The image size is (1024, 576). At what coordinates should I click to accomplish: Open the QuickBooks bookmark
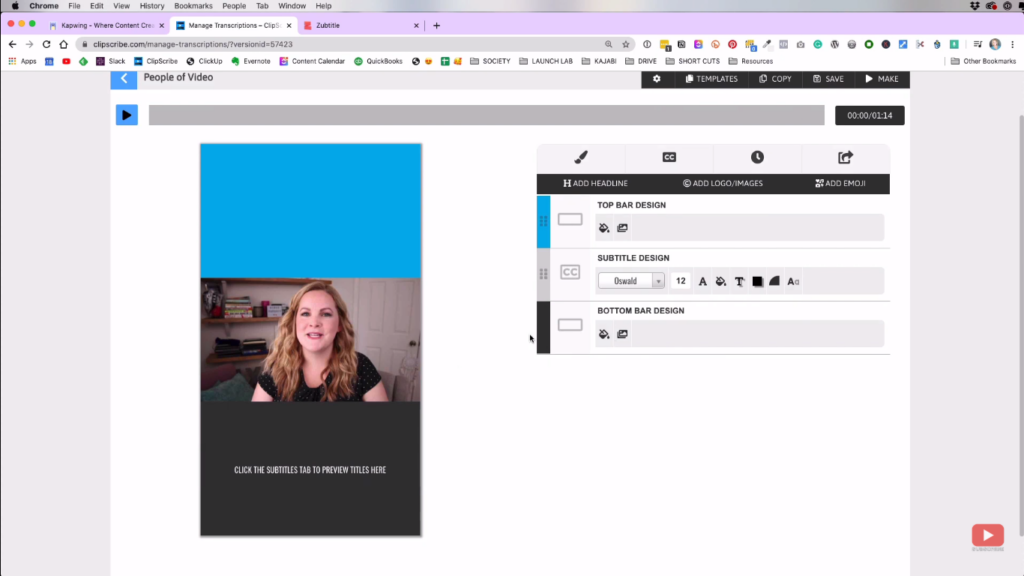(x=378, y=61)
